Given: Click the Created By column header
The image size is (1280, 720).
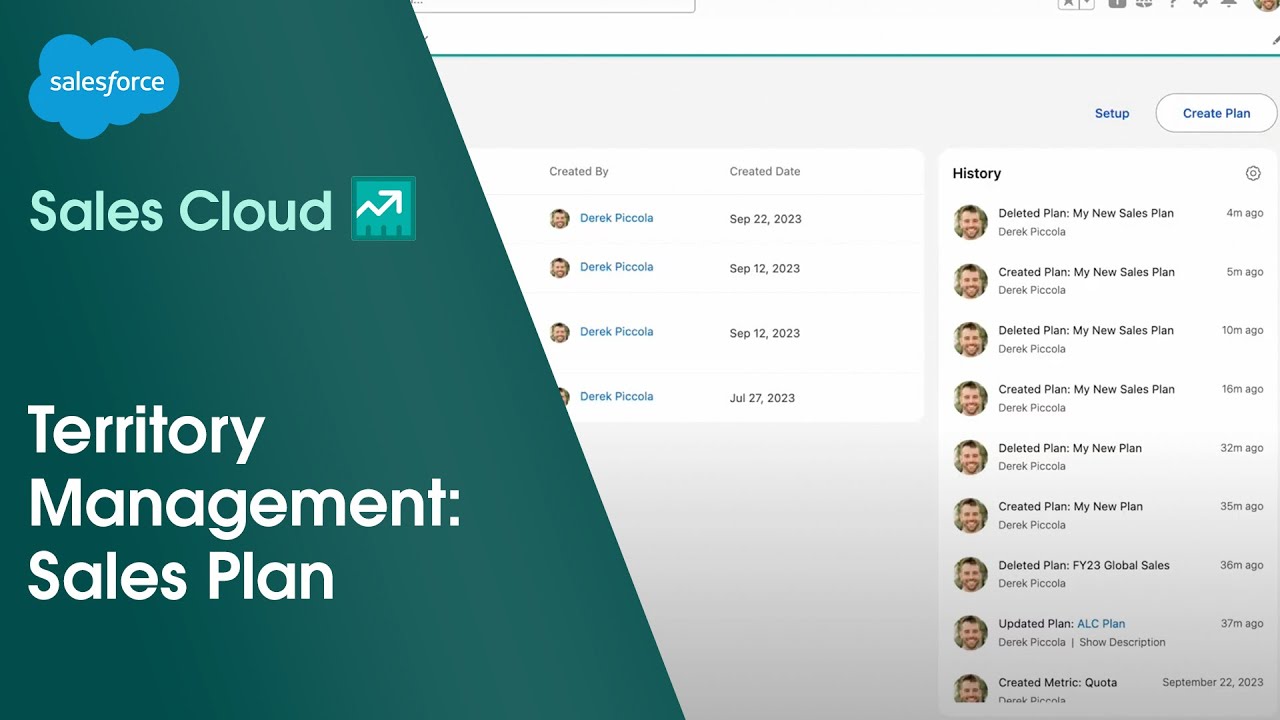Looking at the screenshot, I should click(x=579, y=172).
